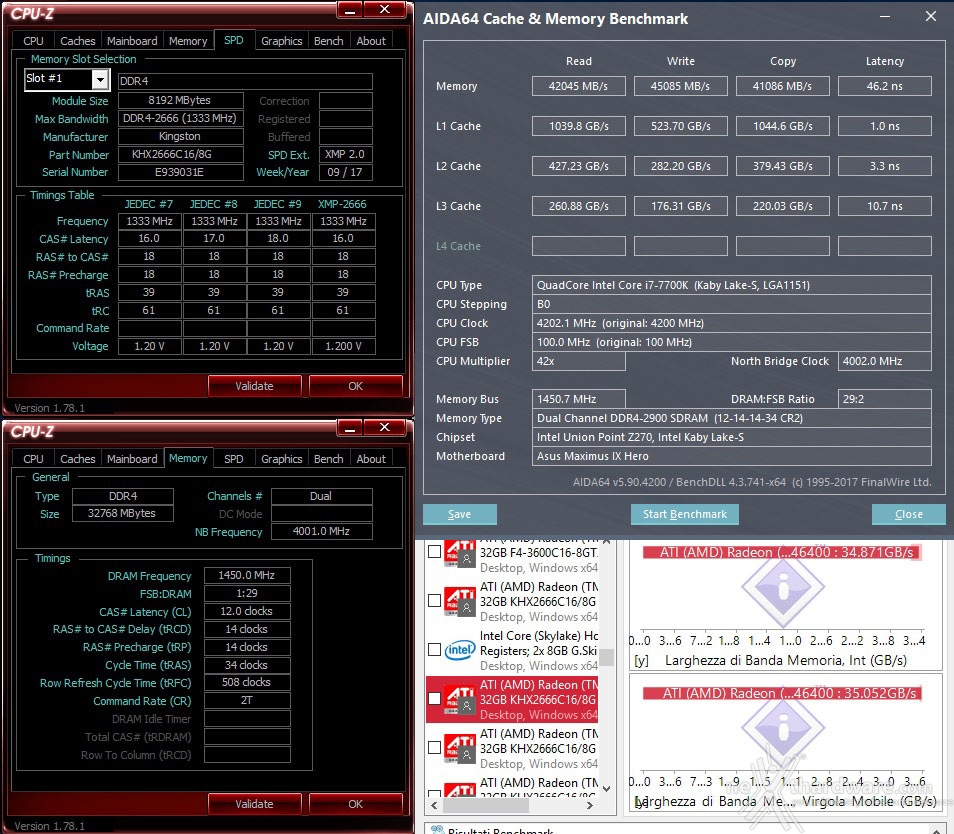Click the XMP-2666 timings column header
954x834 pixels.
(343, 204)
